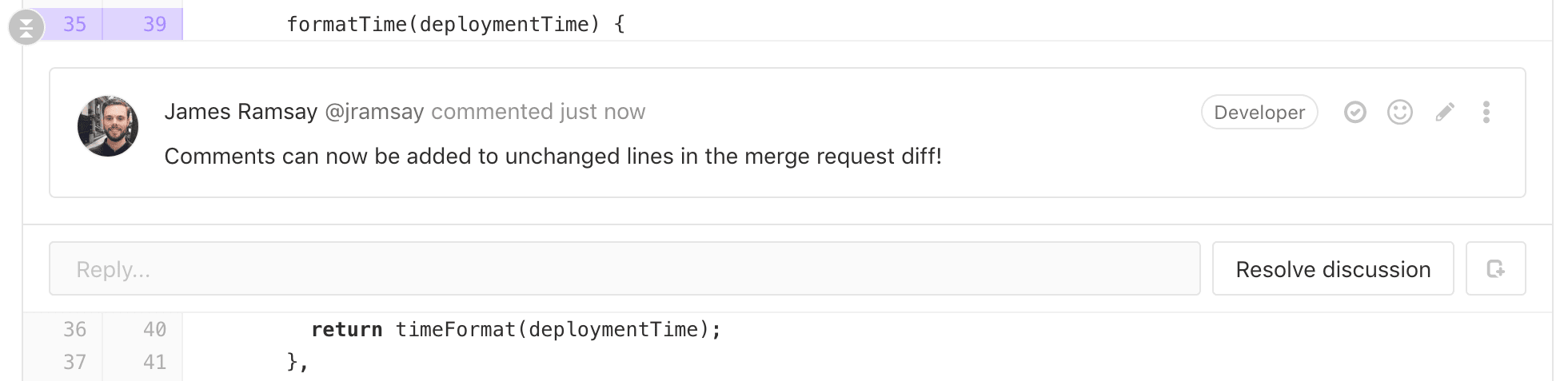This screenshot has width=1568, height=381.
Task: Add an emoji reaction to the comment
Action: coord(1399,112)
